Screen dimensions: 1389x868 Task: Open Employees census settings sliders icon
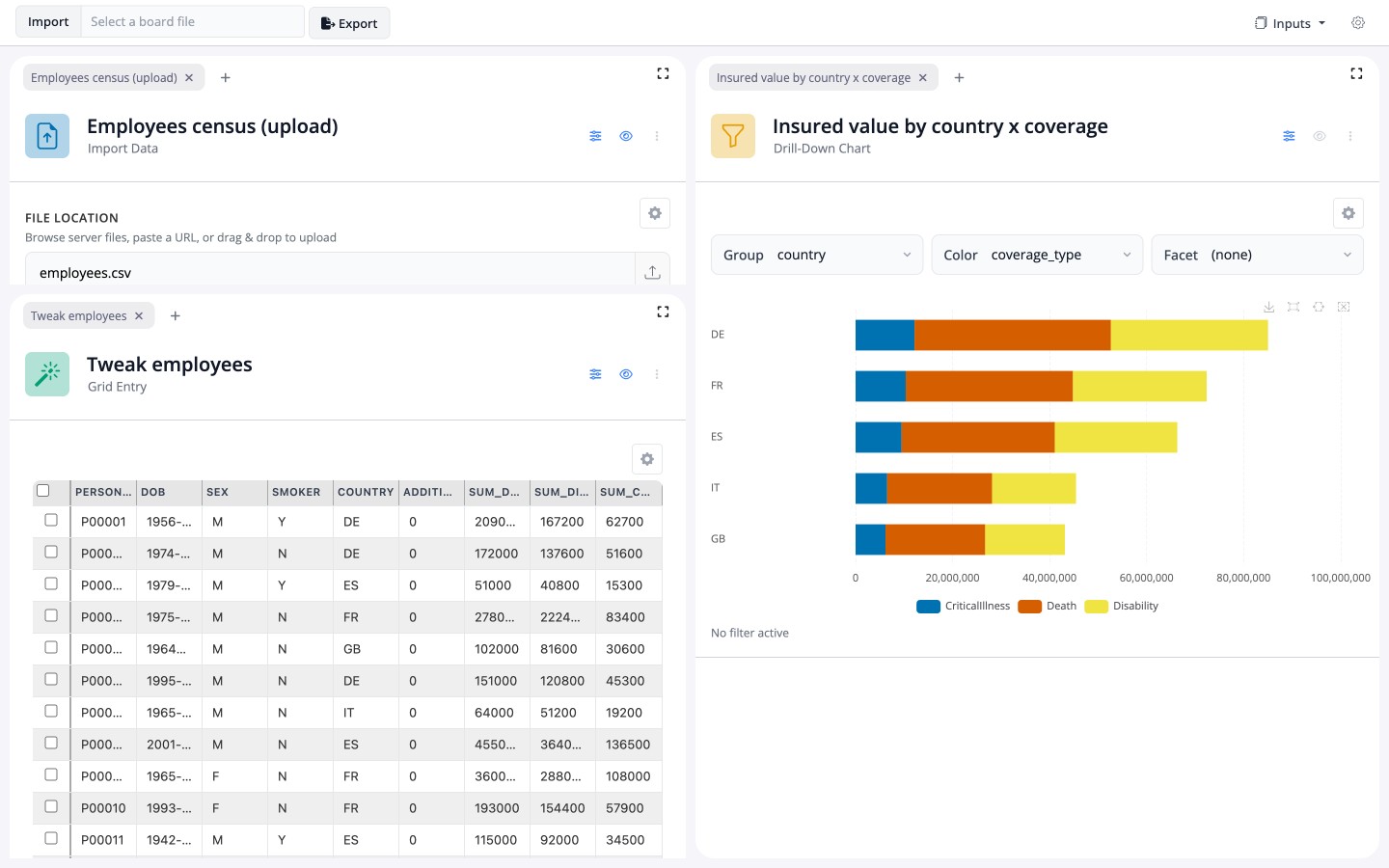click(595, 136)
